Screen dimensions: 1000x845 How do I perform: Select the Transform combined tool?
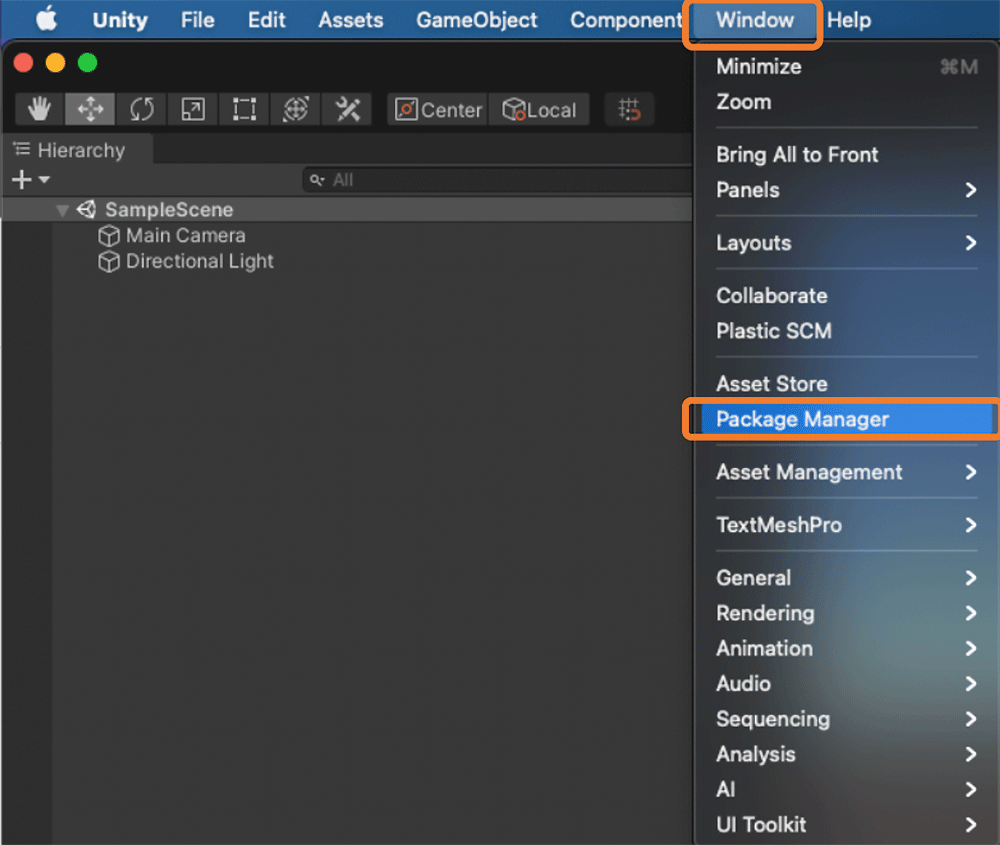click(x=295, y=109)
